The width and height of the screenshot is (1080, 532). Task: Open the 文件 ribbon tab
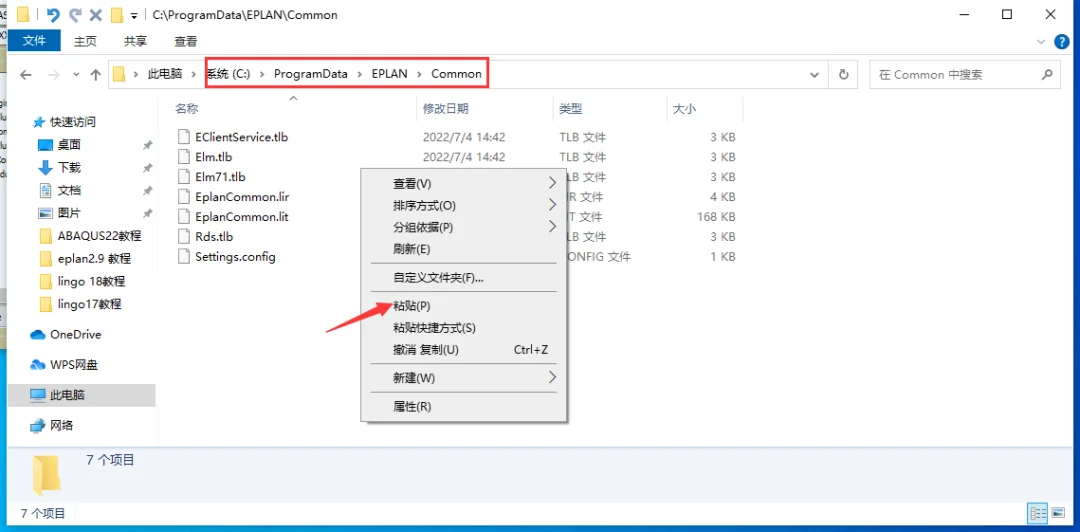pos(34,41)
